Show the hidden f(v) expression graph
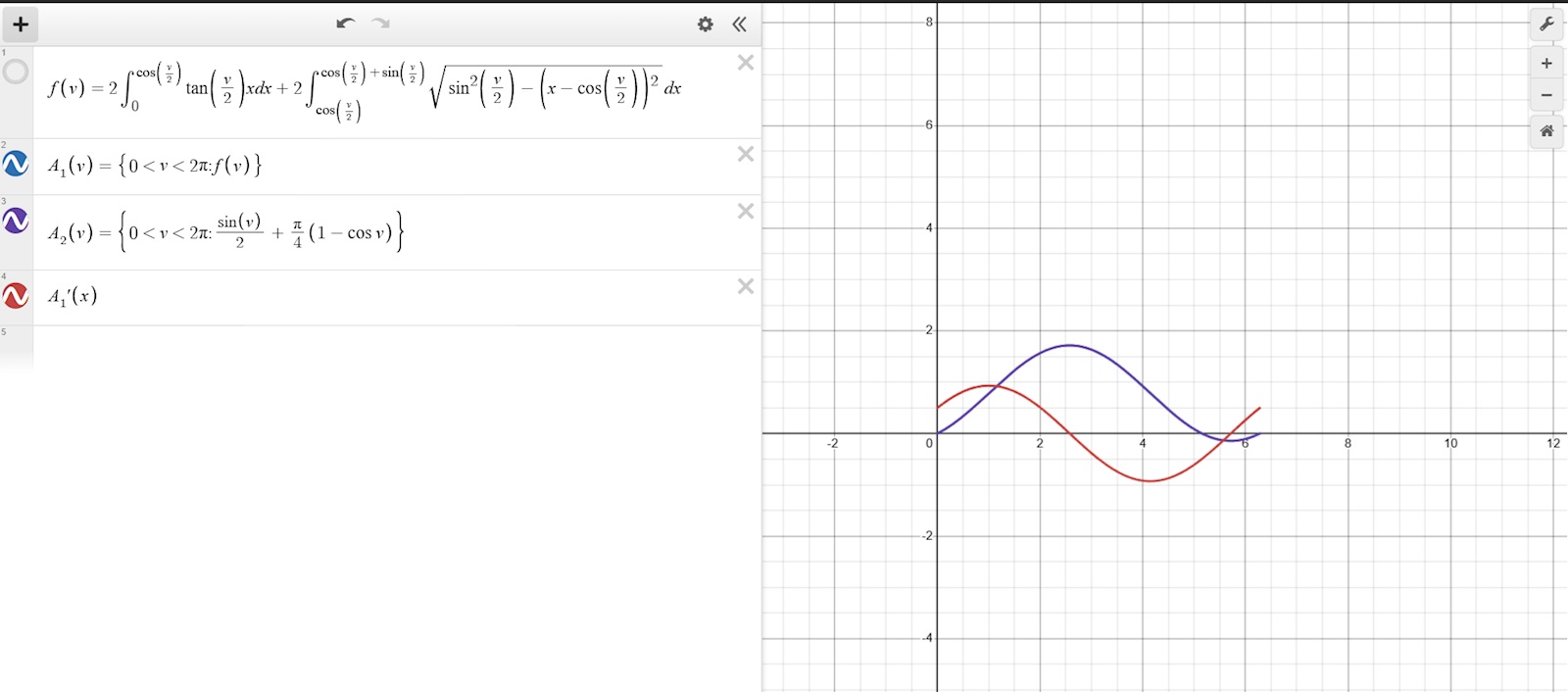 16,72
